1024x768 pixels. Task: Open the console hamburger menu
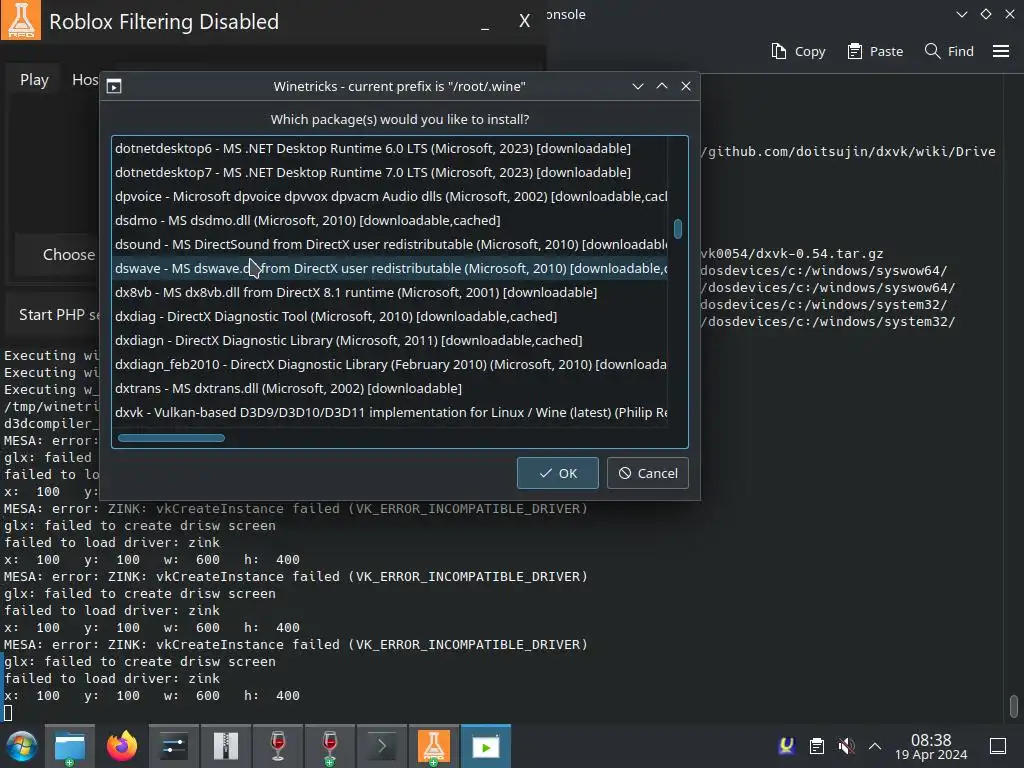click(x=1001, y=51)
